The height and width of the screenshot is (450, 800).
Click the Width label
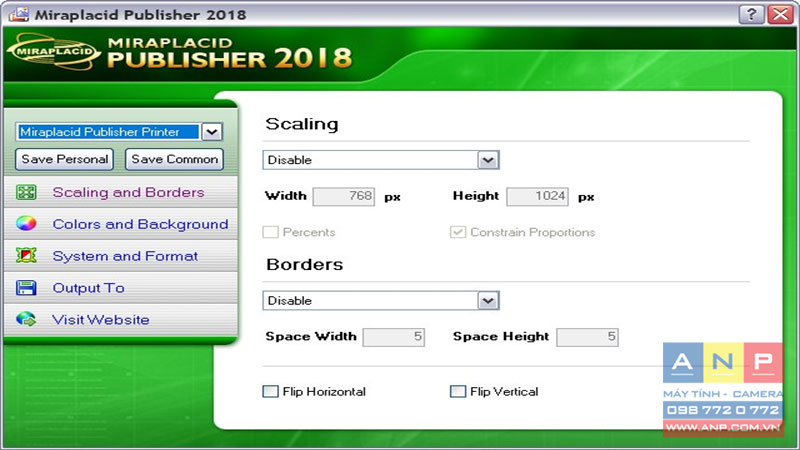coord(286,196)
